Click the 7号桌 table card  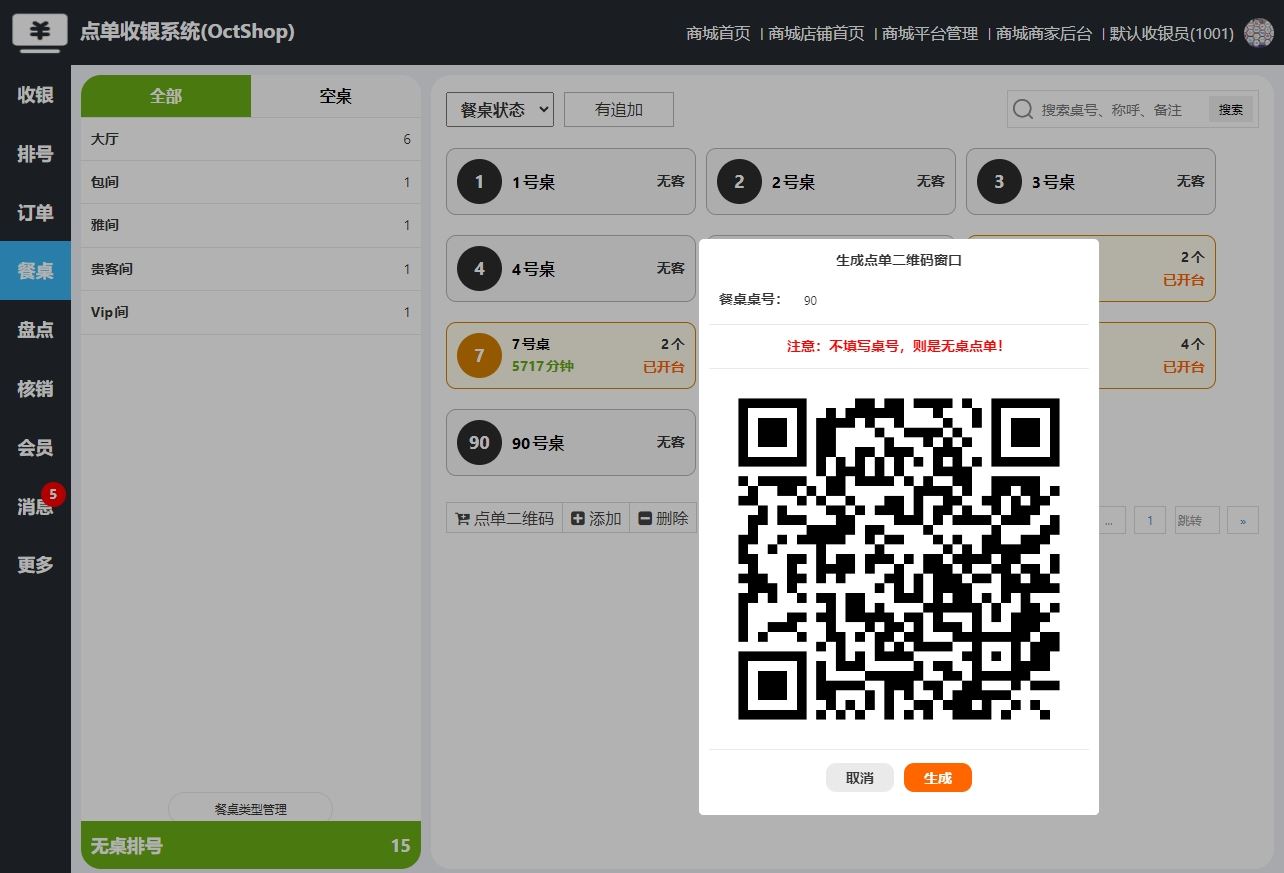tap(571, 356)
